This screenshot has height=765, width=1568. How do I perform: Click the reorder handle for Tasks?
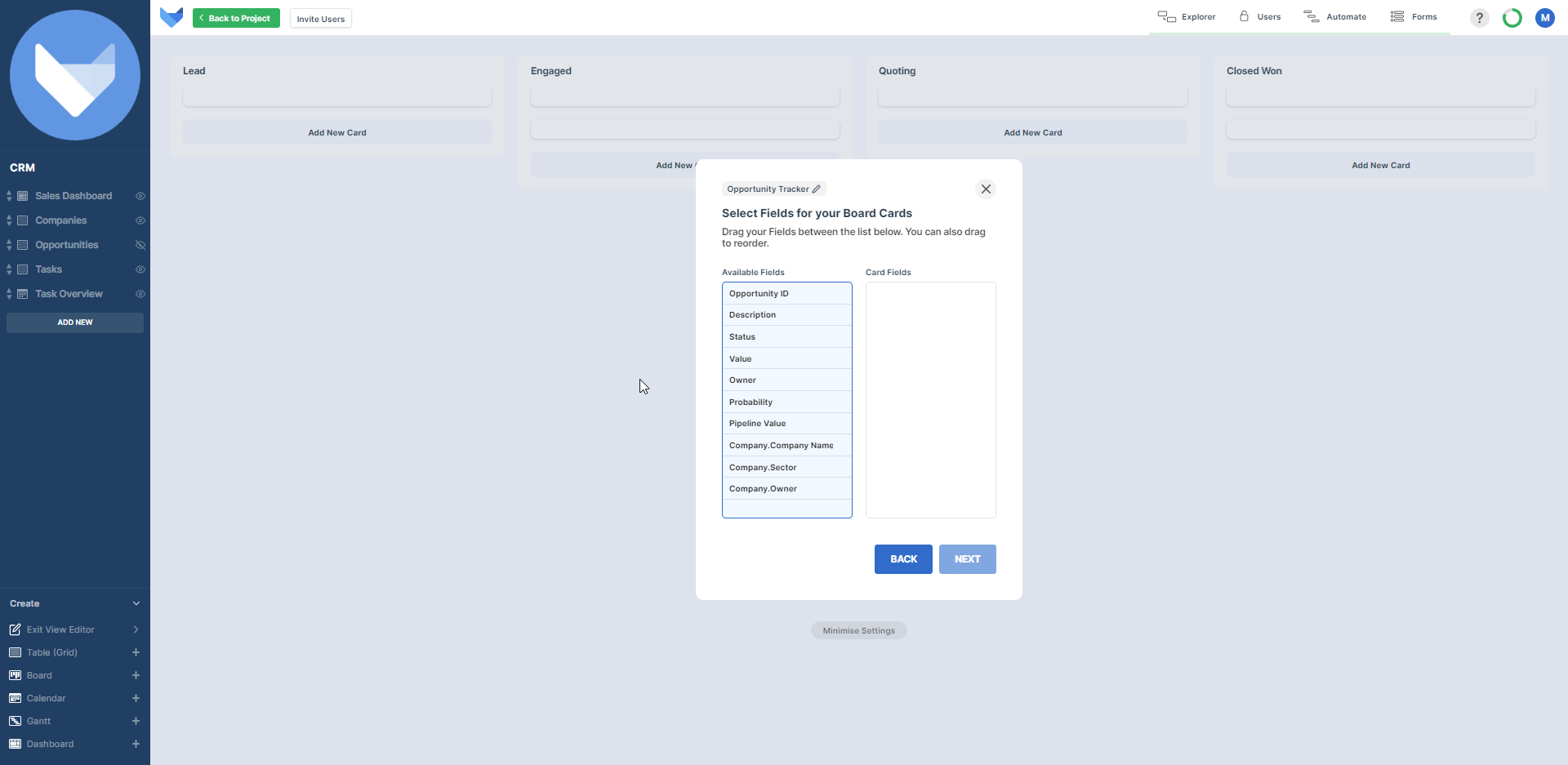tap(9, 269)
